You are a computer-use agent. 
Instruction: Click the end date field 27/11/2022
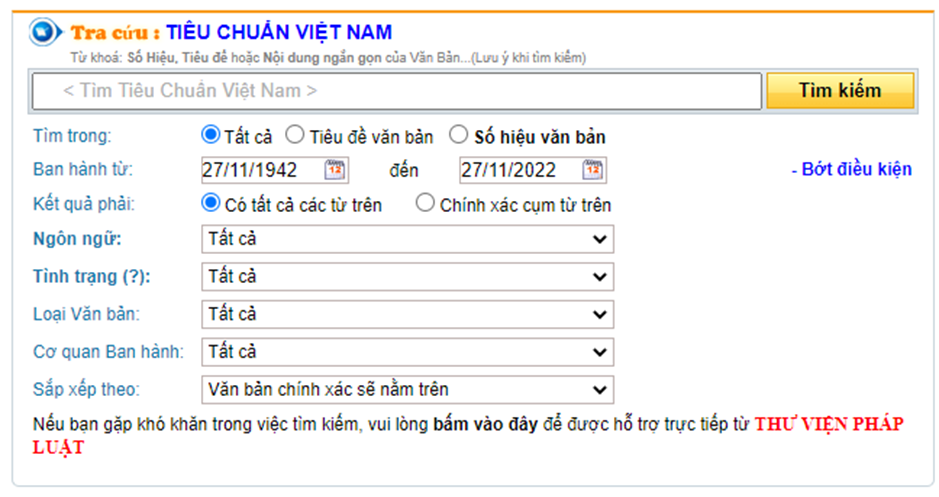point(518,170)
